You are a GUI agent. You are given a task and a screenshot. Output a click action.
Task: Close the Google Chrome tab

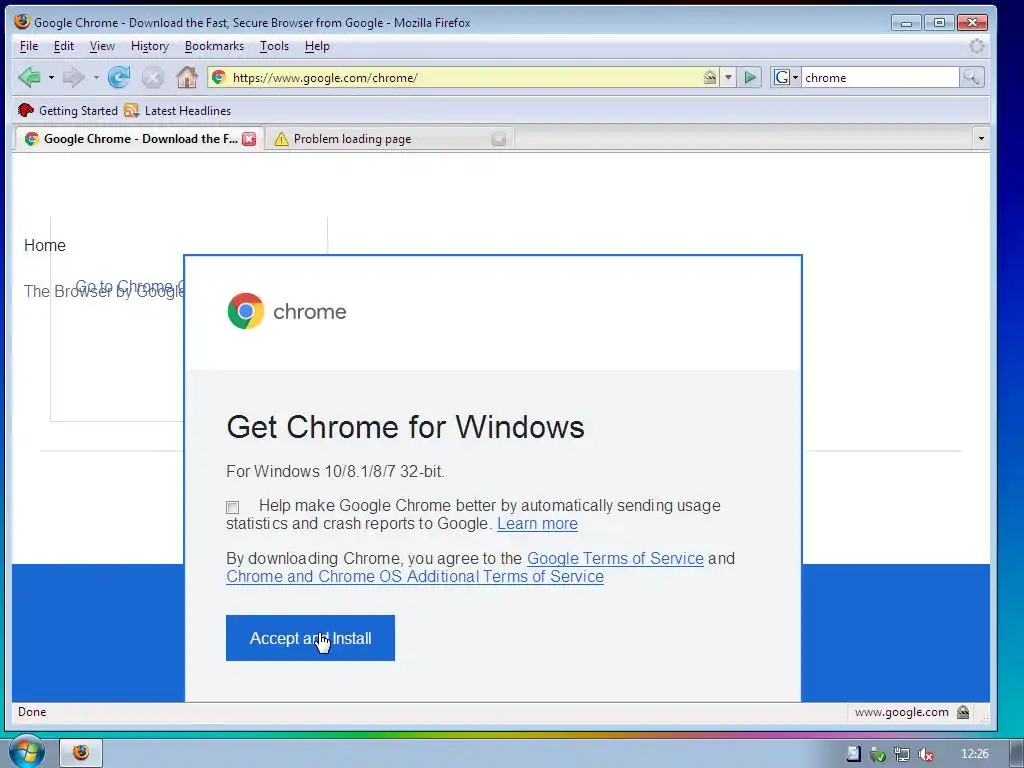click(249, 138)
